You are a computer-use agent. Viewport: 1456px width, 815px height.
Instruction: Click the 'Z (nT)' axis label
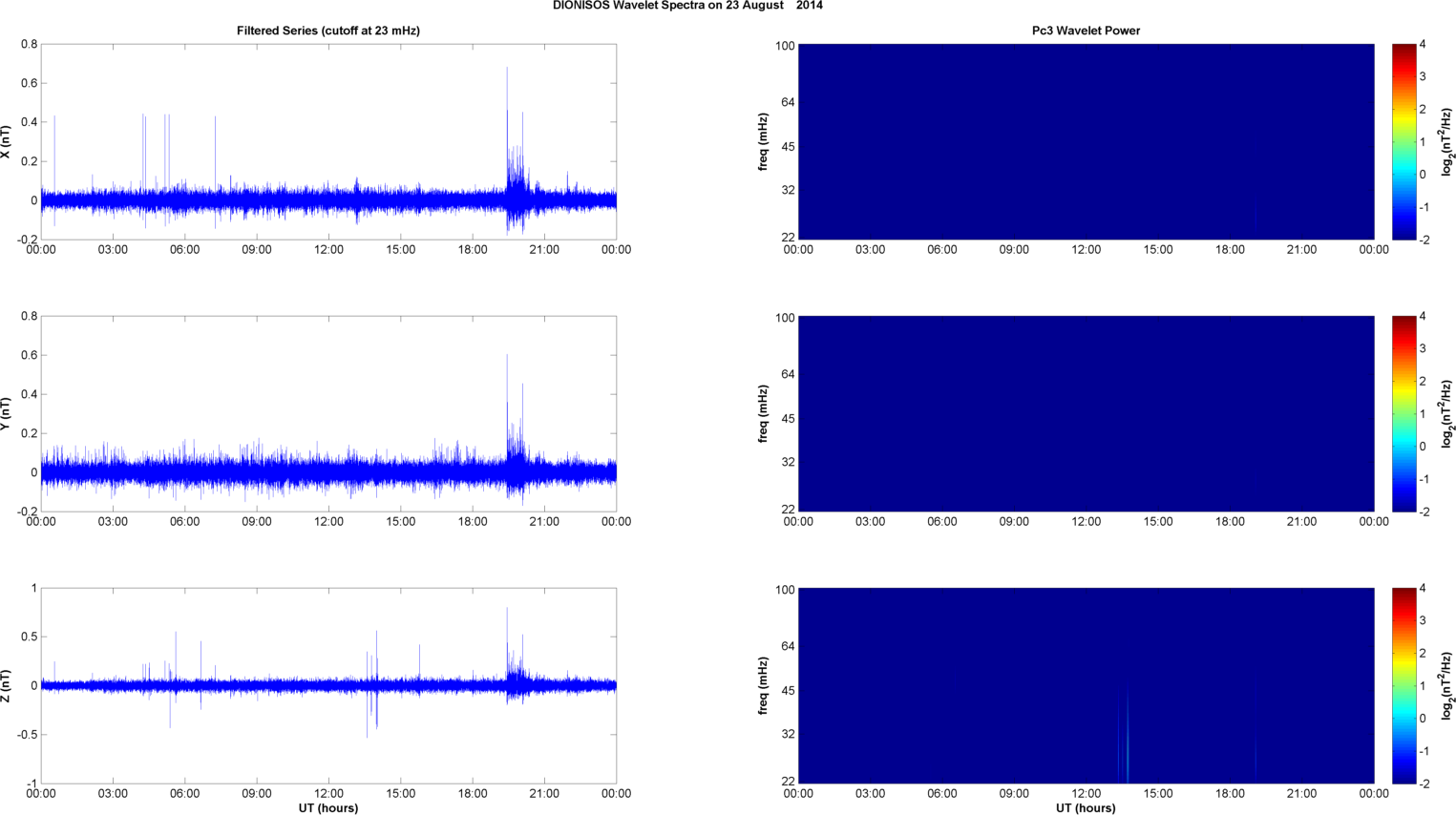pos(6,686)
